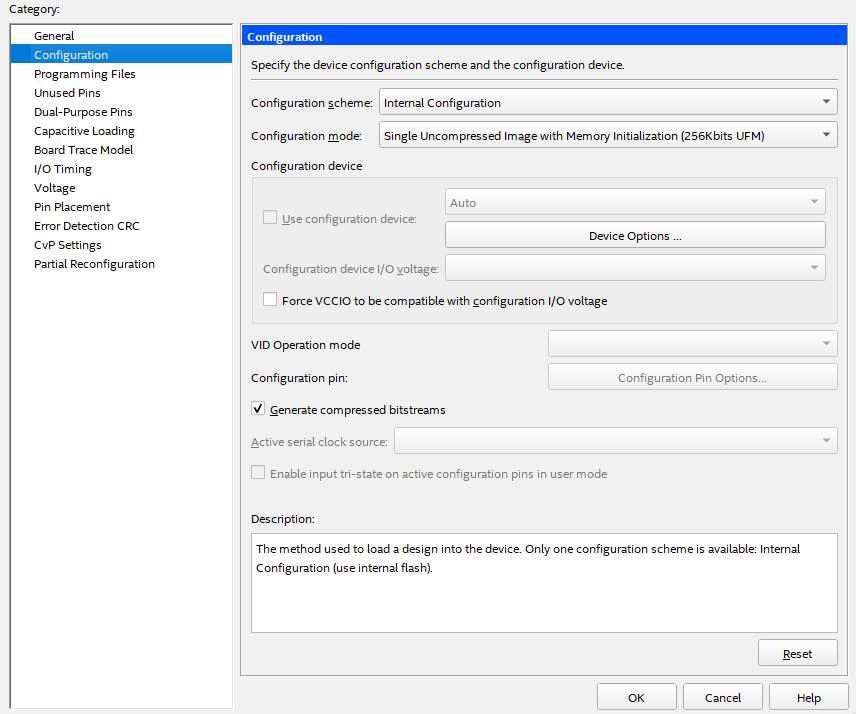Go to Unused Pins settings

click(67, 93)
